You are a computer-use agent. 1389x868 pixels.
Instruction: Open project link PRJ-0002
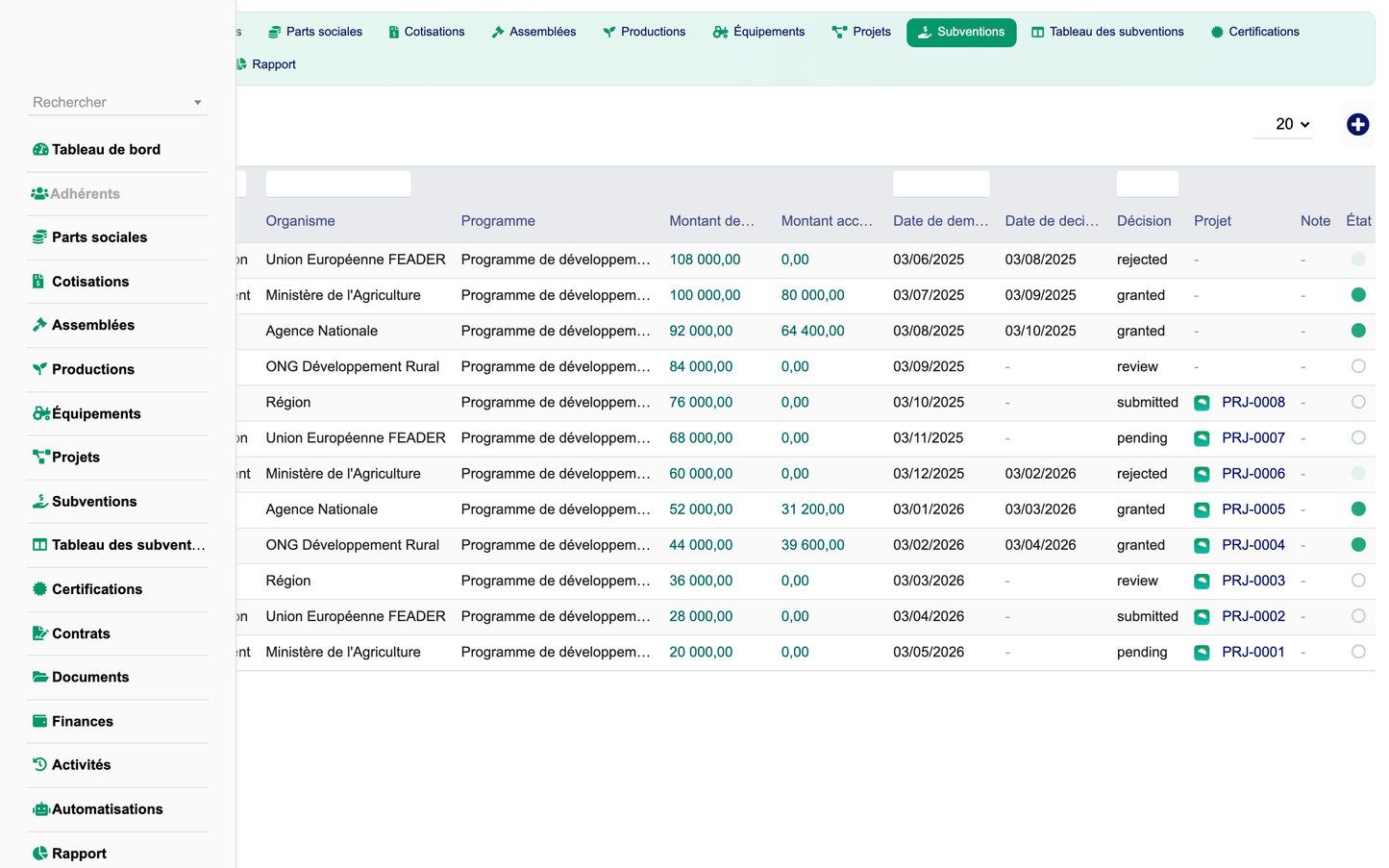click(x=1253, y=617)
